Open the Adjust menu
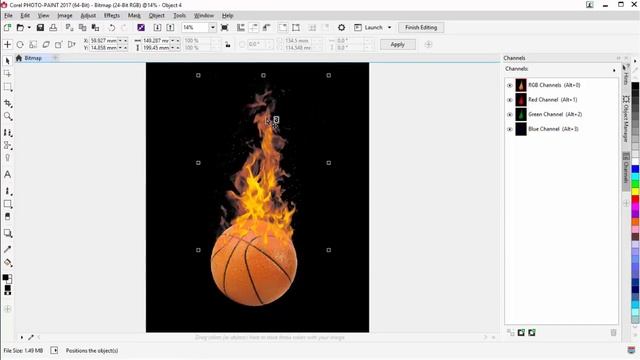Screen dimensions: 640x360 click(x=88, y=16)
